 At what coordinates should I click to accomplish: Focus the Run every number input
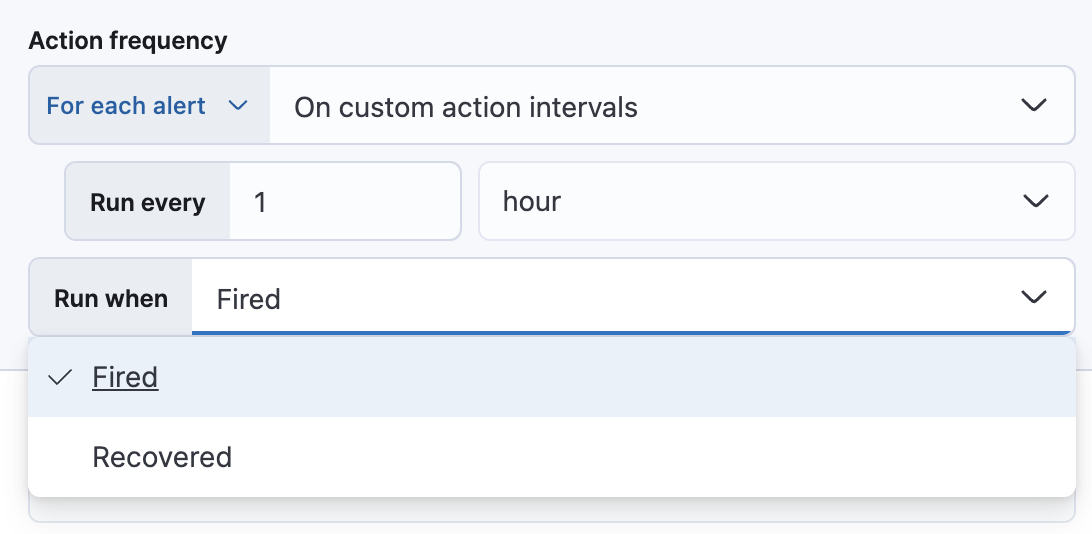pos(345,202)
